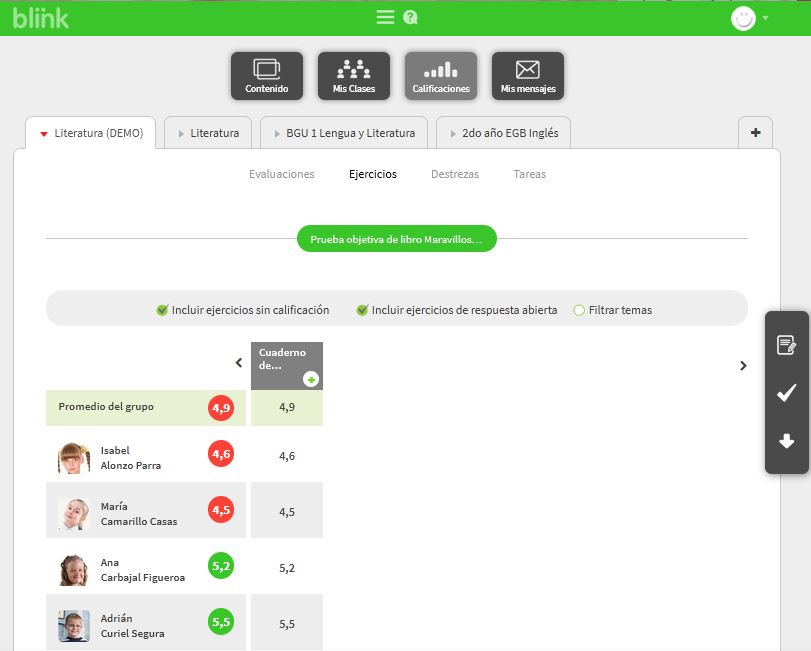Switch to the Evaluaciones tab

click(x=281, y=174)
